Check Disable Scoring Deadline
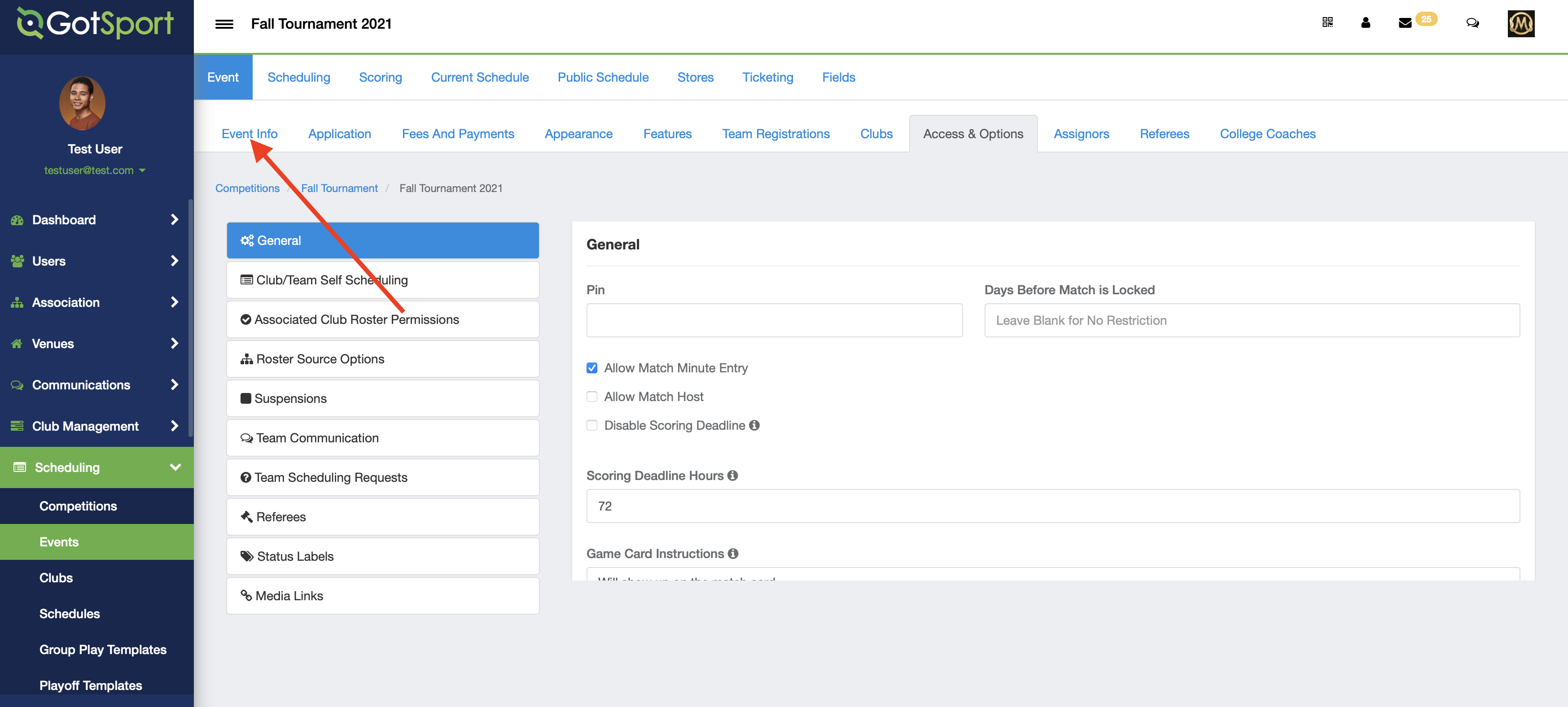1568x707 pixels. [591, 425]
